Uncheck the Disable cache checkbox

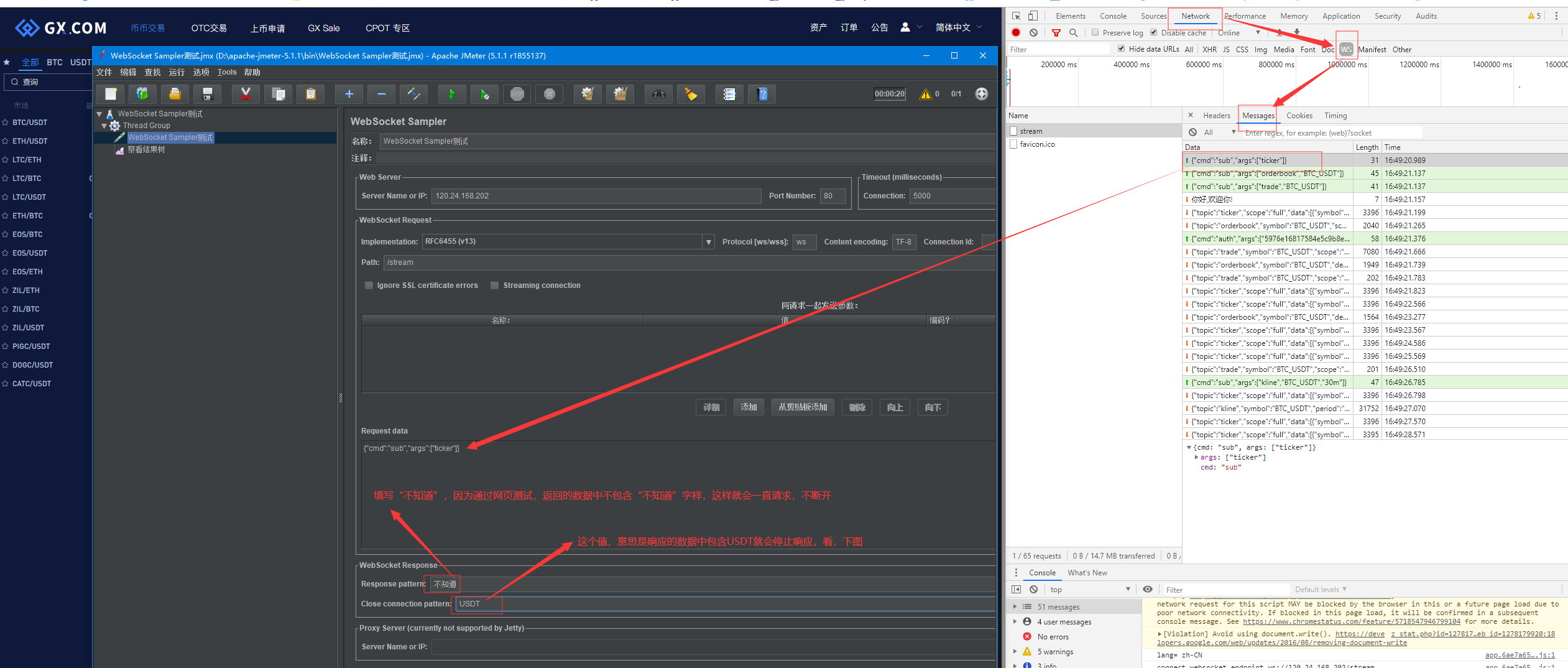tap(1154, 32)
